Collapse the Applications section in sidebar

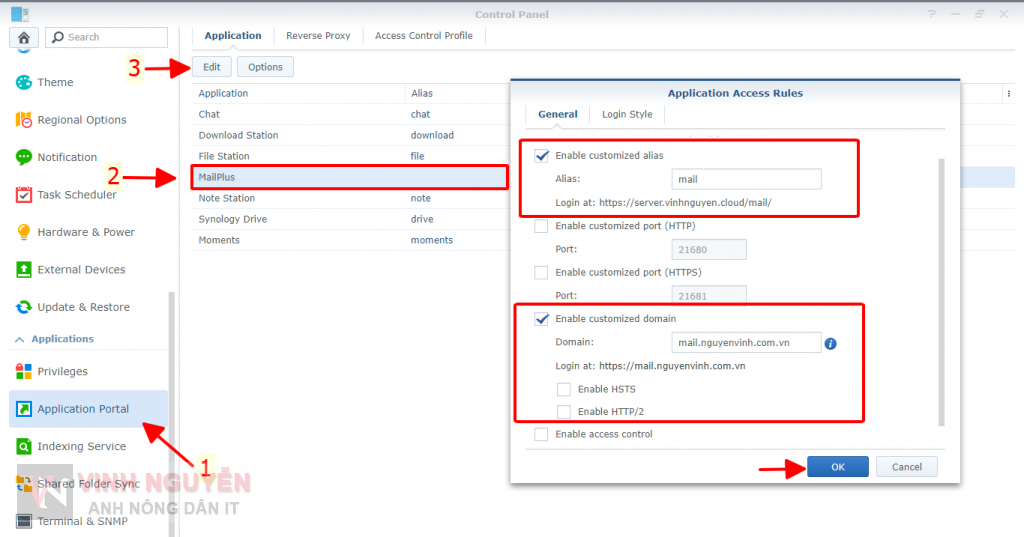pos(20,339)
